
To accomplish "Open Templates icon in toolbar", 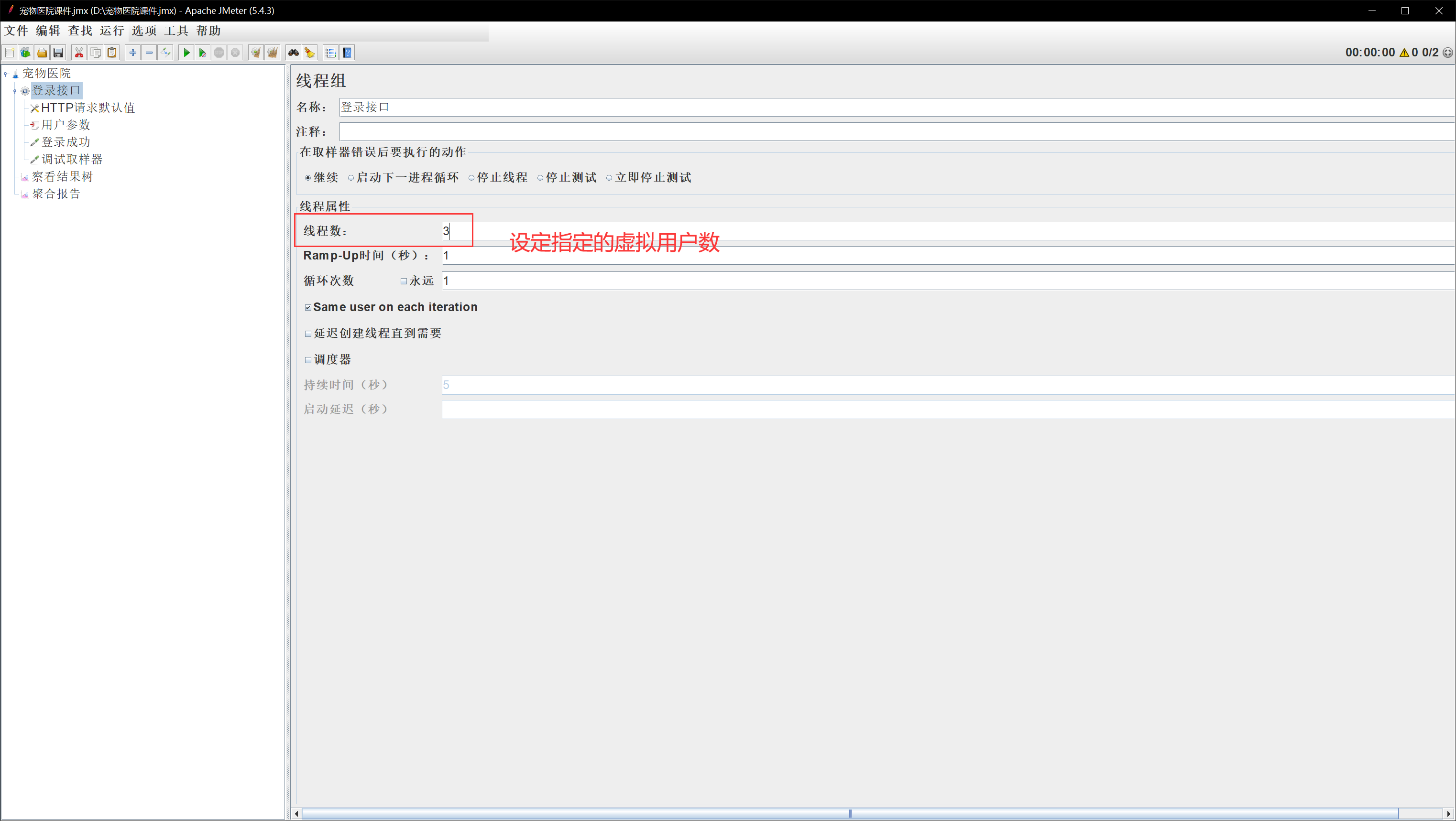I will (25, 53).
